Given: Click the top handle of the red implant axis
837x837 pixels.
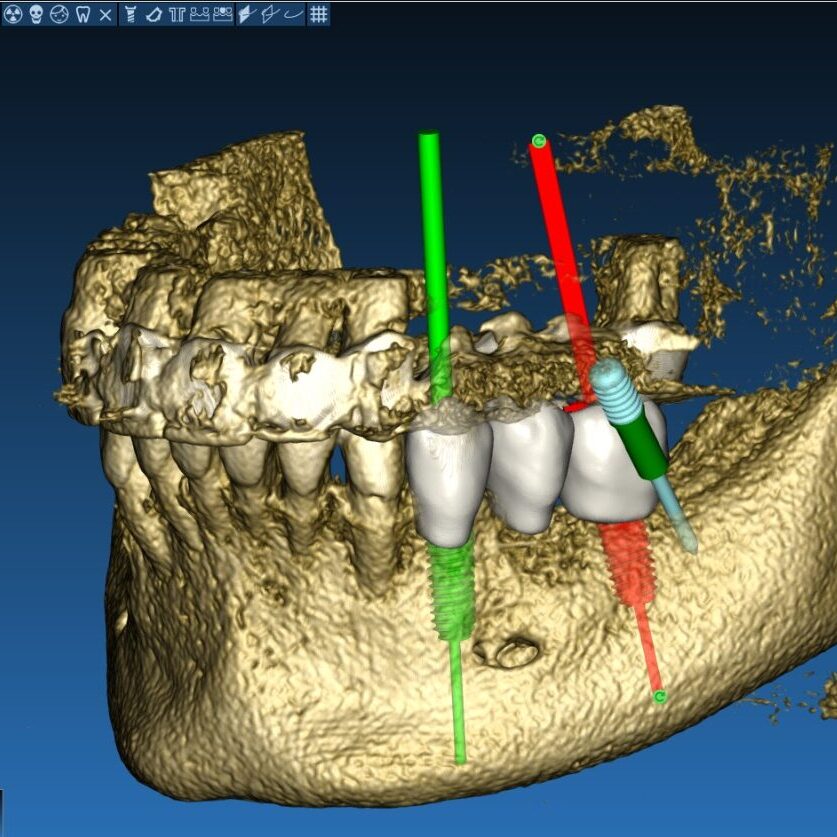Looking at the screenshot, I should pos(539,141).
